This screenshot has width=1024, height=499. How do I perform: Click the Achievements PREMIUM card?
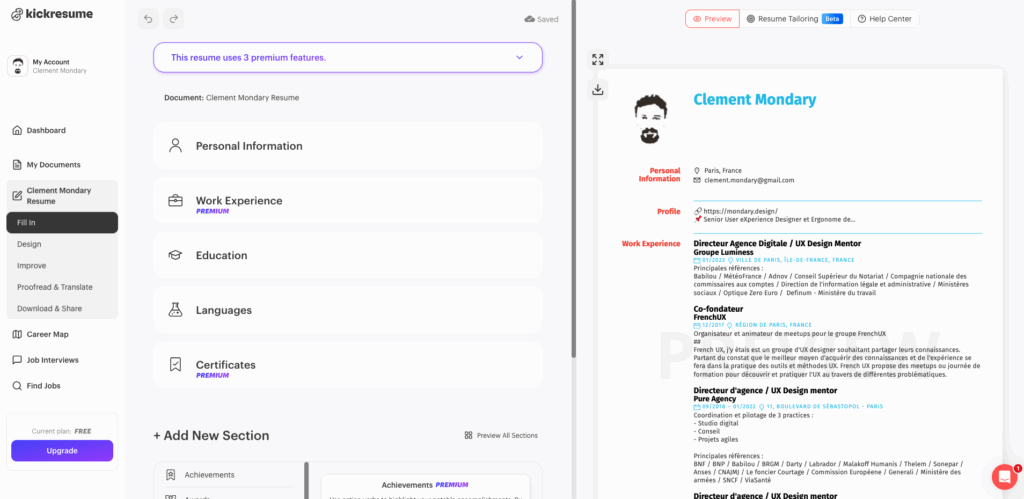(425, 487)
